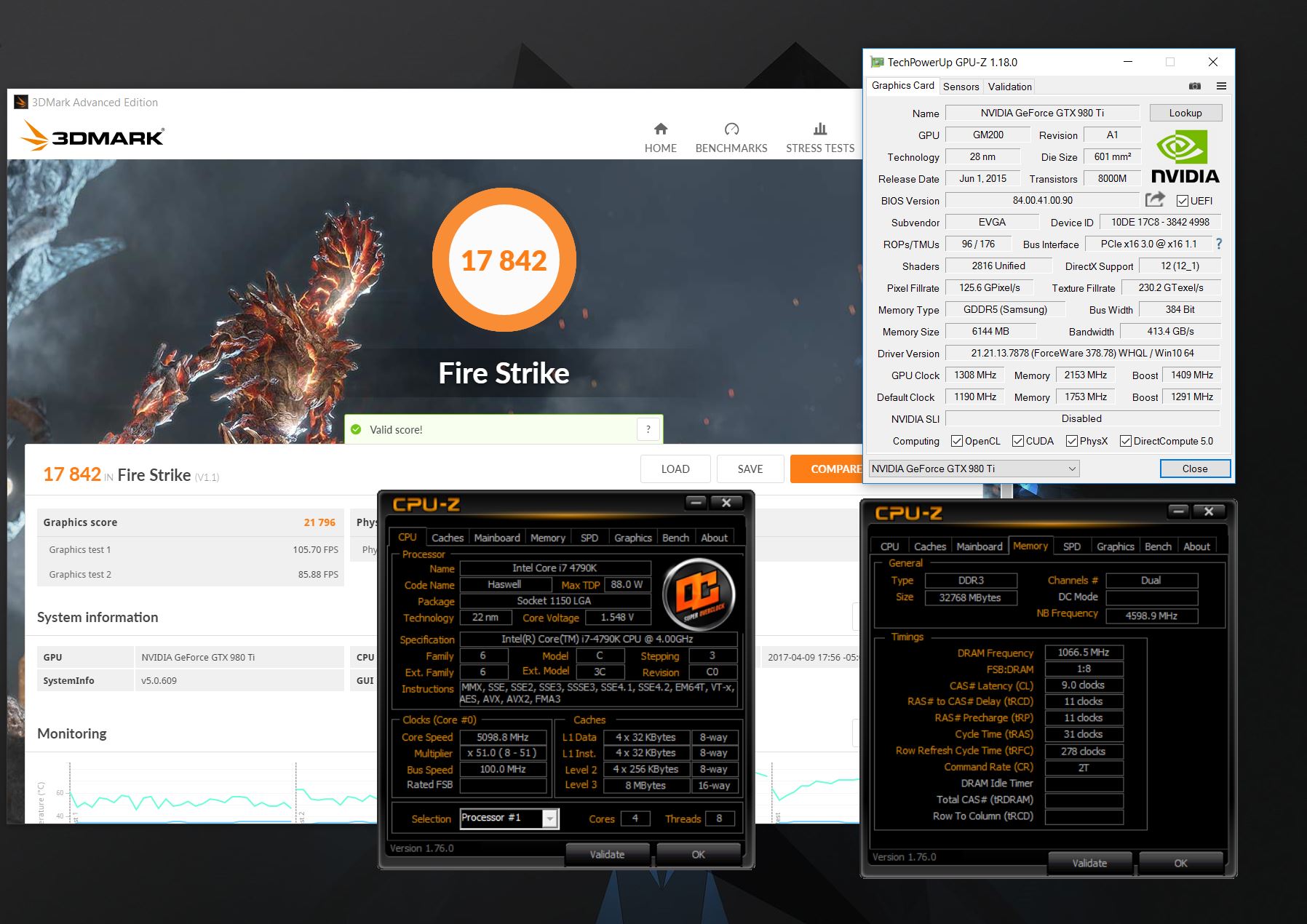The height and width of the screenshot is (924, 1307).
Task: Open 3DMark Home icon
Action: (661, 129)
